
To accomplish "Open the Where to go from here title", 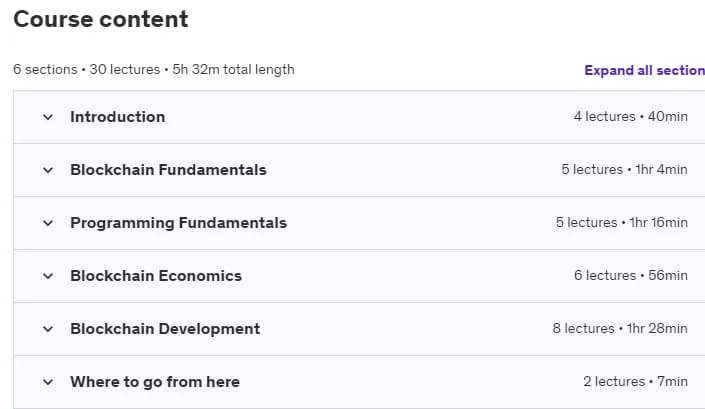I will pos(155,382).
